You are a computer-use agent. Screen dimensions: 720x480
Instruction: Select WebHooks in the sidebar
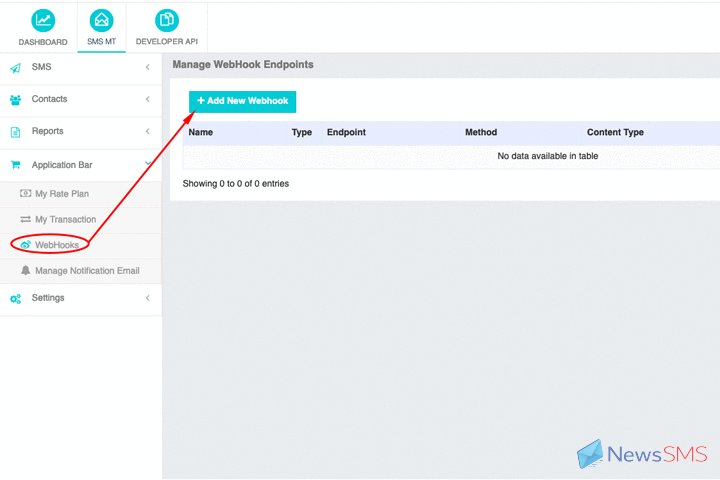(x=56, y=245)
